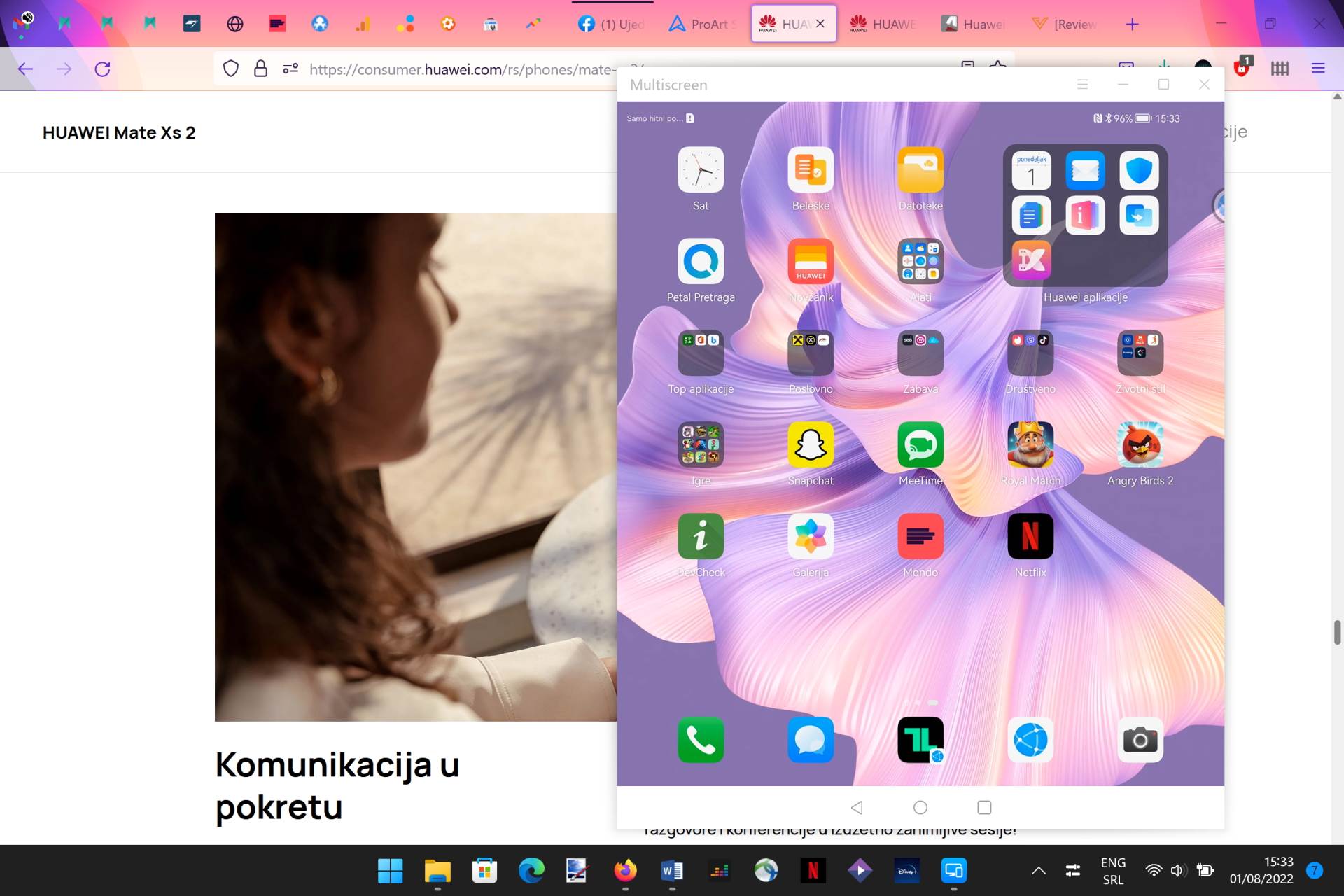Image resolution: width=1344 pixels, height=896 pixels.
Task: Reload the current webpage
Action: tap(102, 68)
